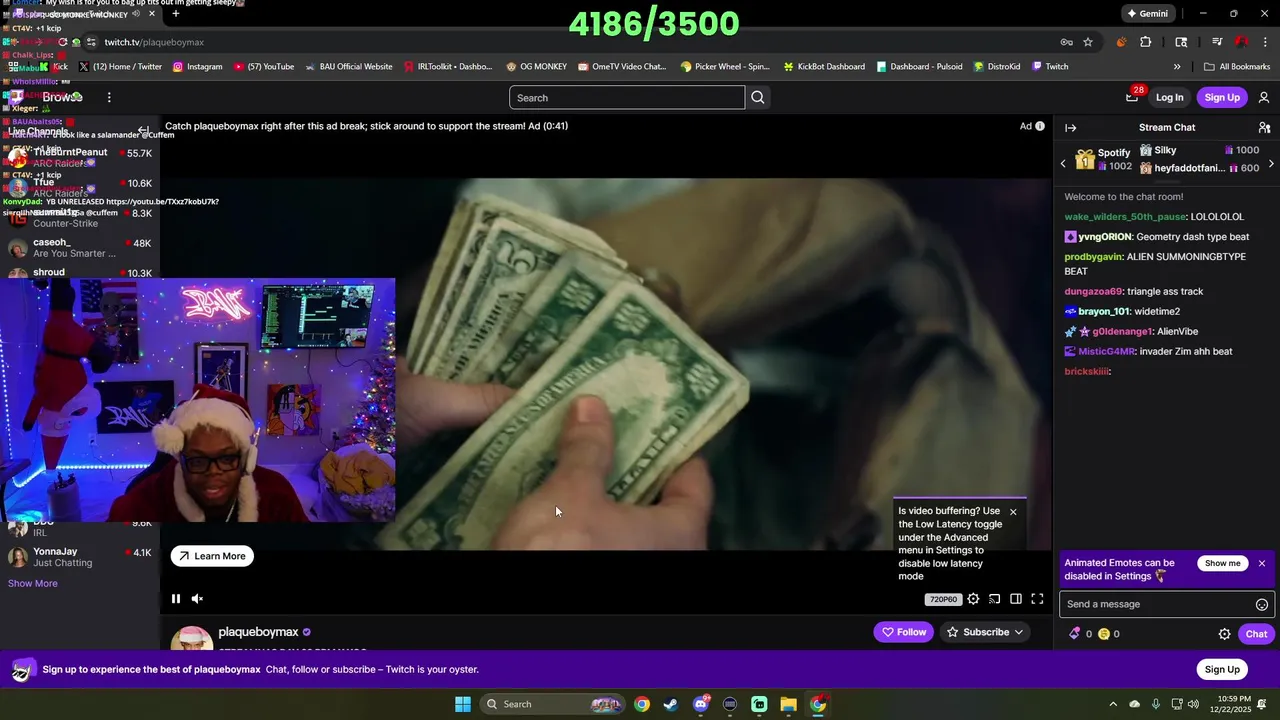Open the fullscreen view icon
The image size is (1280, 720).
click(x=1037, y=599)
